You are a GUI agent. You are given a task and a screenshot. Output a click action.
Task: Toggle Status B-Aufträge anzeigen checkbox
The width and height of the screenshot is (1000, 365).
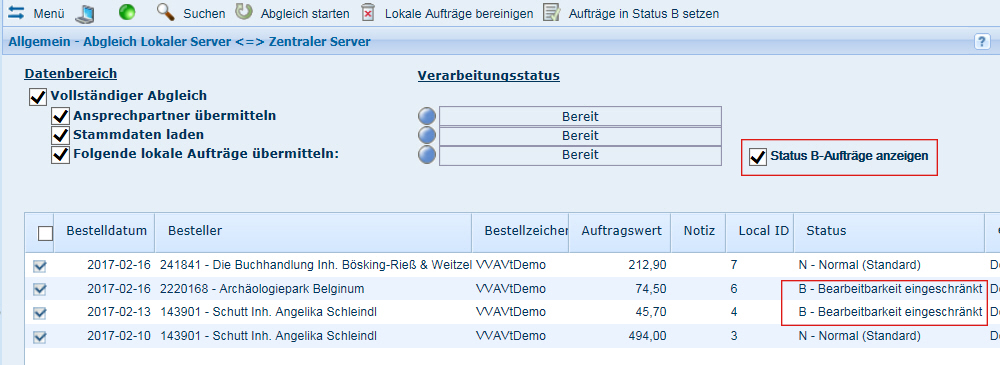[758, 157]
